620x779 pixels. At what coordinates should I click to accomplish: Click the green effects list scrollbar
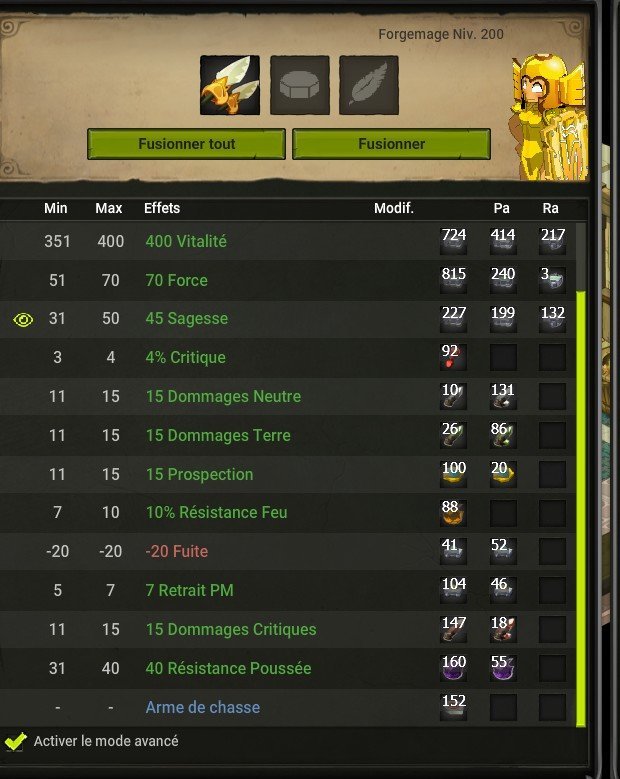click(580, 509)
